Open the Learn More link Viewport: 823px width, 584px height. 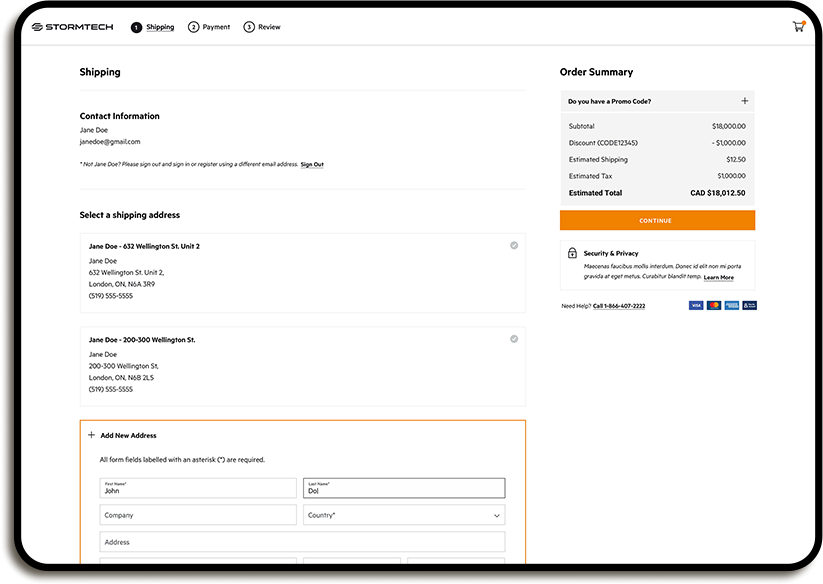[719, 278]
